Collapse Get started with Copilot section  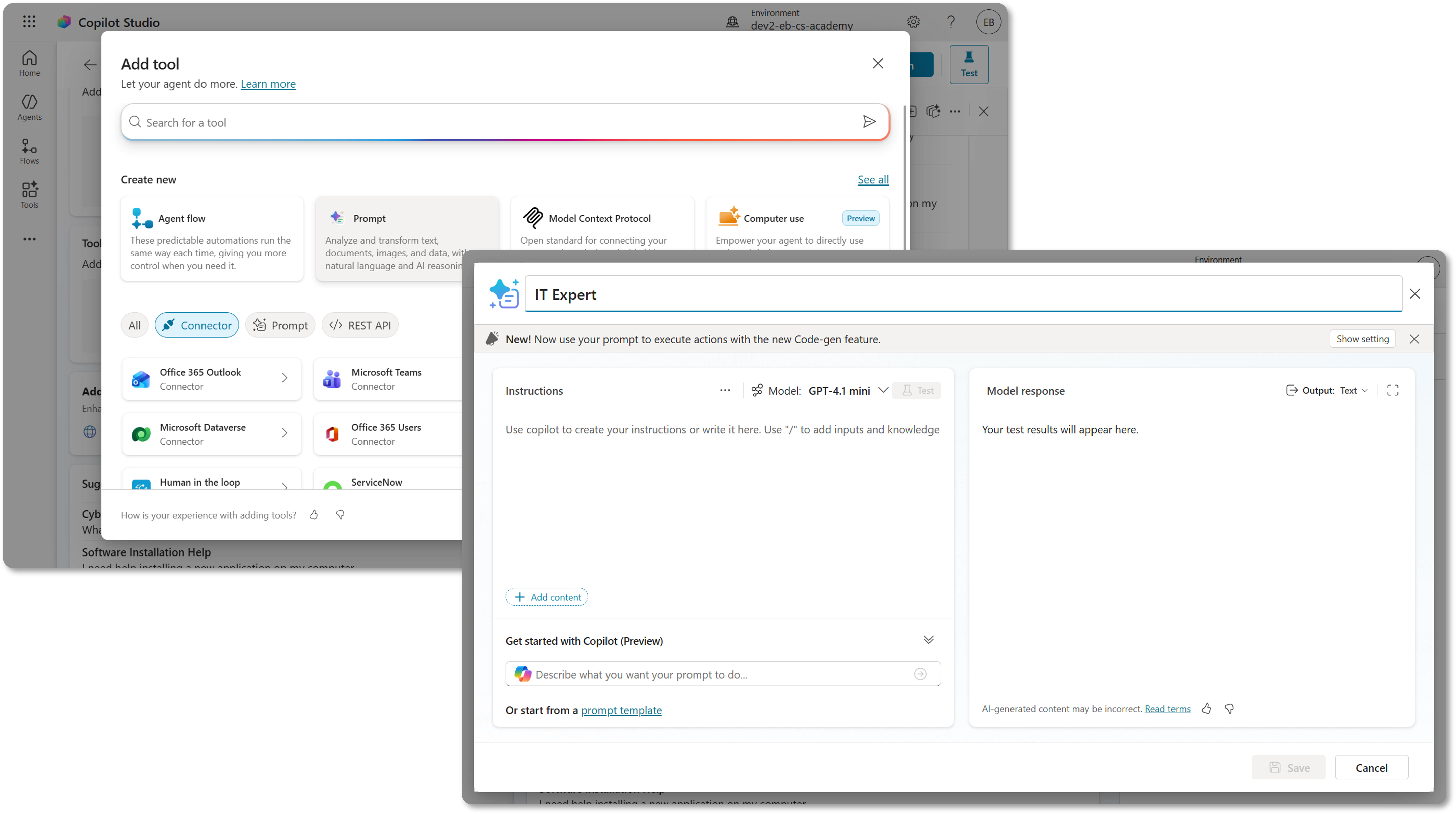[x=928, y=640]
